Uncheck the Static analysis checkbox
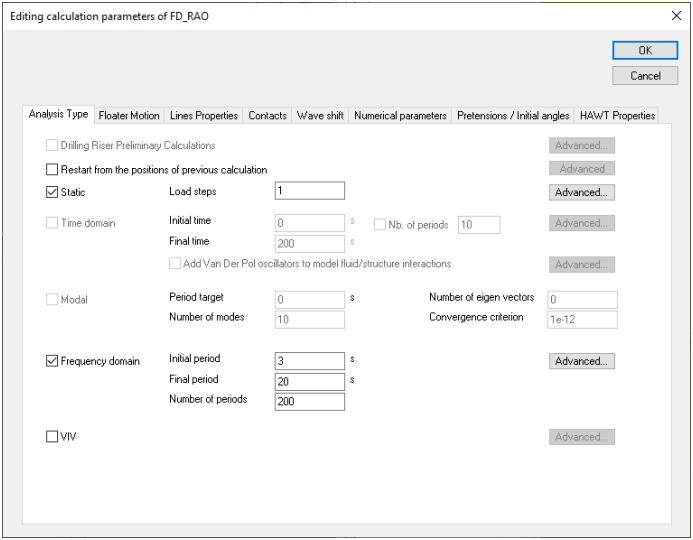The image size is (693, 540). (53, 192)
